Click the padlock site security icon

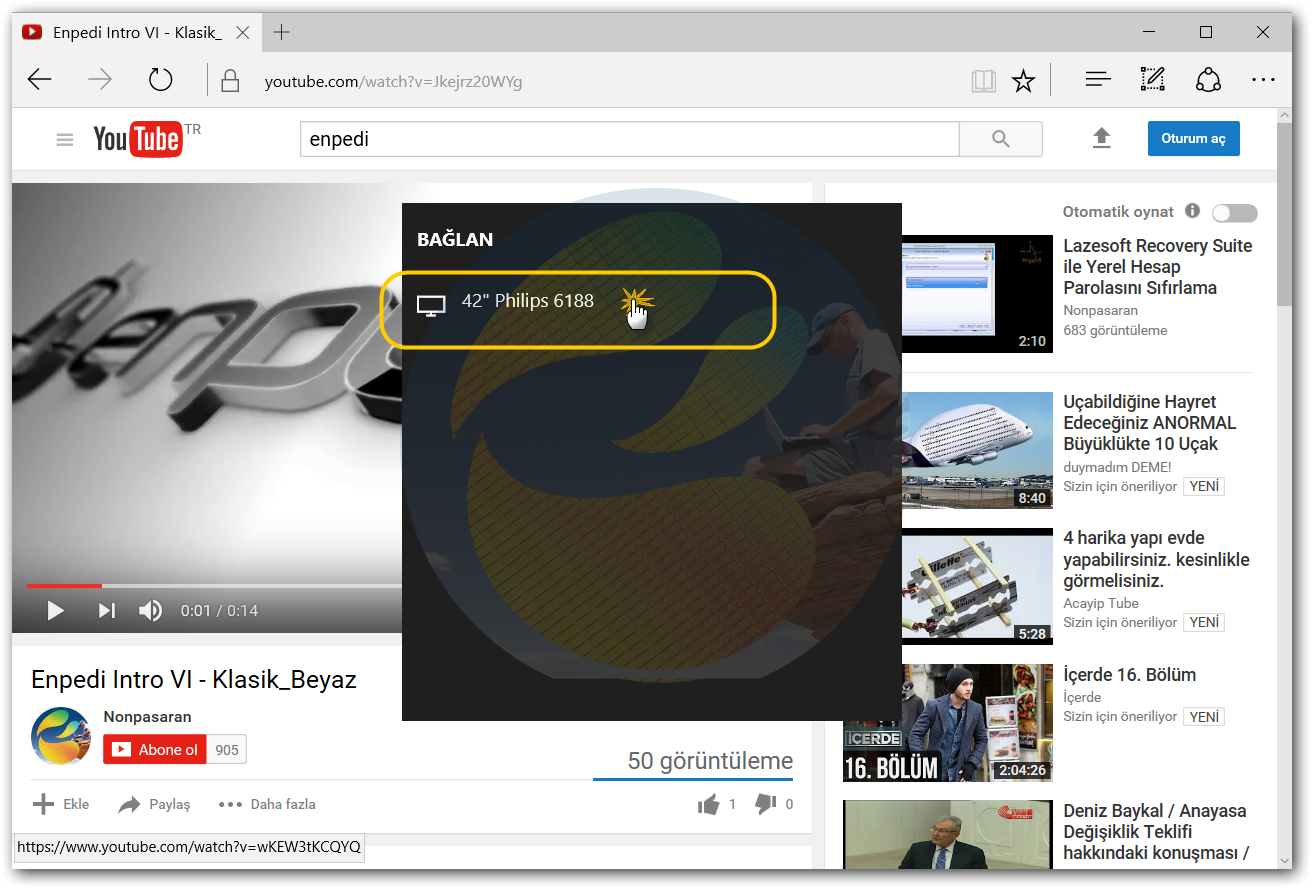pos(231,81)
